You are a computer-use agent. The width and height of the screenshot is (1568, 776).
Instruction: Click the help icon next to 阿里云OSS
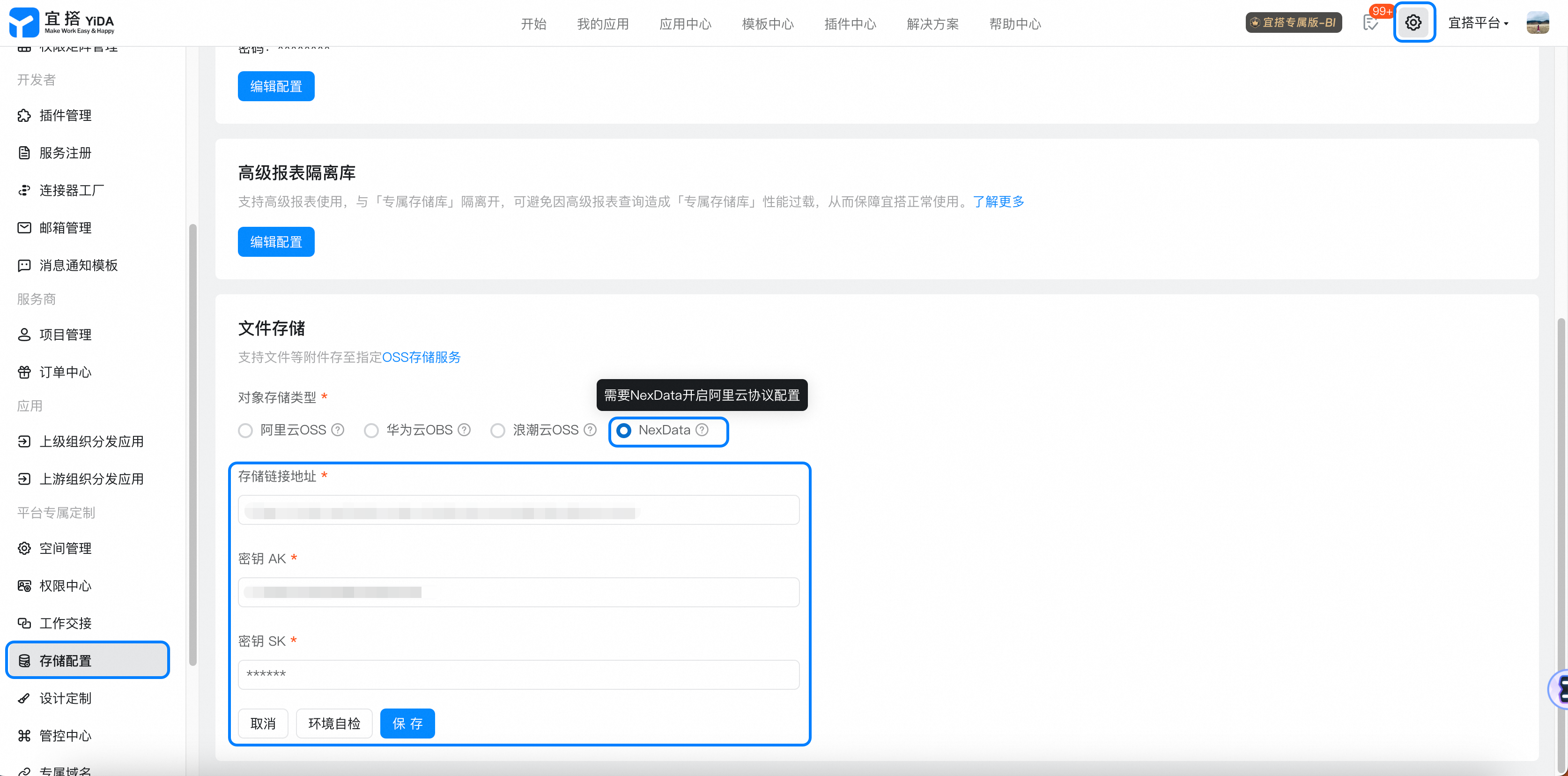tap(338, 430)
